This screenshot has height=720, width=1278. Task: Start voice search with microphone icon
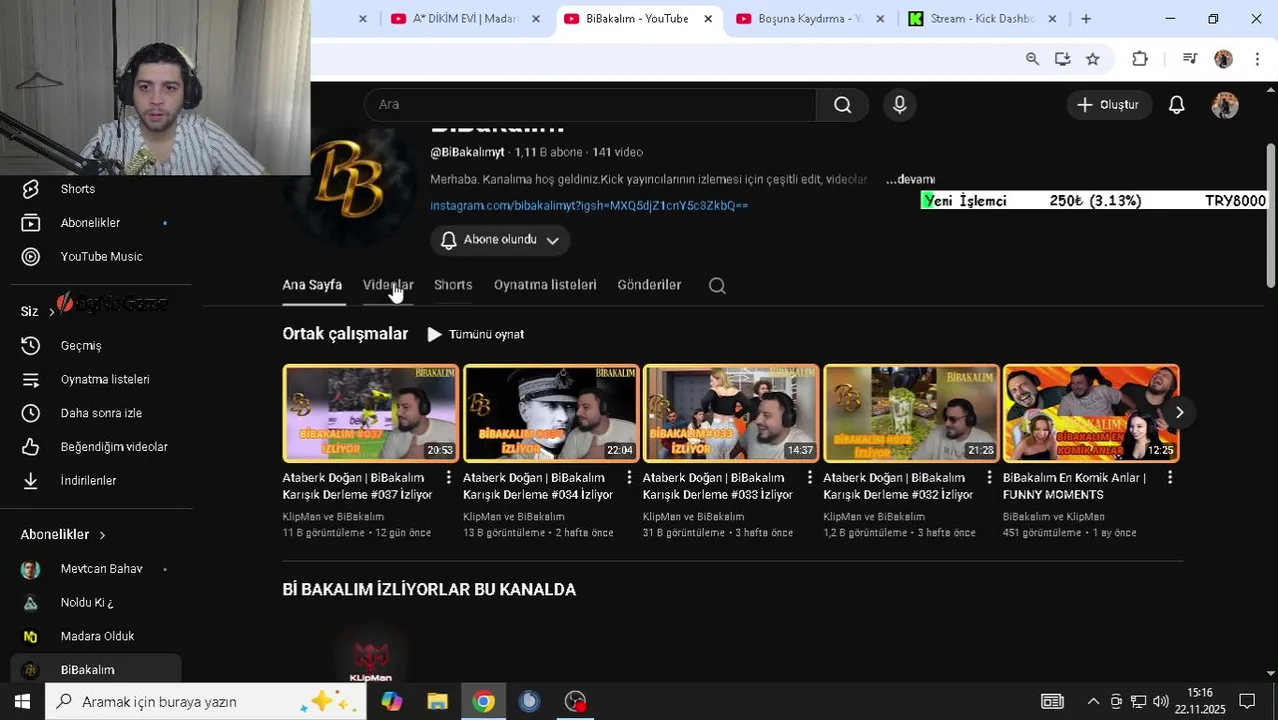click(900, 105)
